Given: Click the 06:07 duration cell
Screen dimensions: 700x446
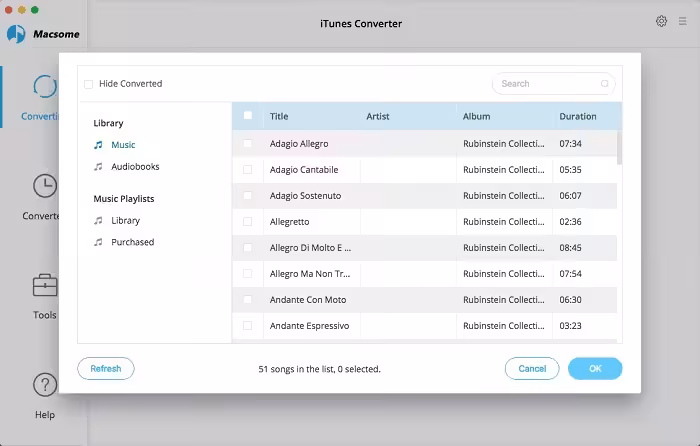Looking at the screenshot, I should tap(571, 196).
